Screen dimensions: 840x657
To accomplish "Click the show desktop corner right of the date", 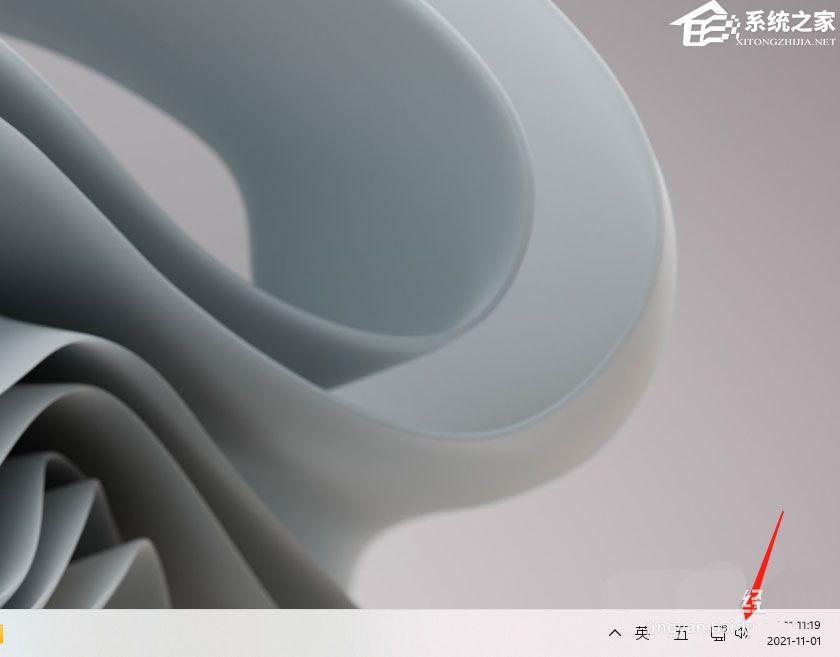I will pos(836,633).
